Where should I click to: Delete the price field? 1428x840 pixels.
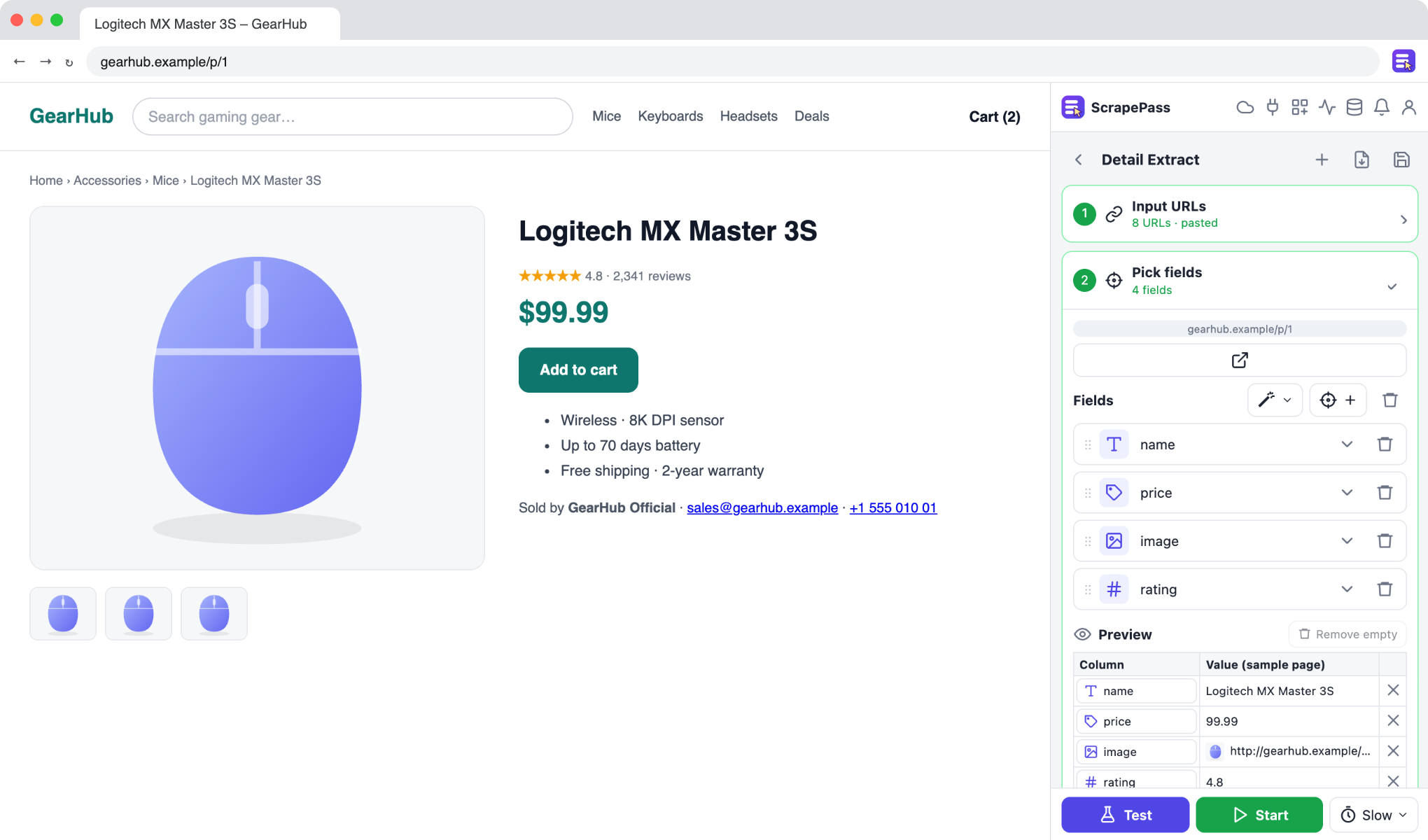point(1385,492)
